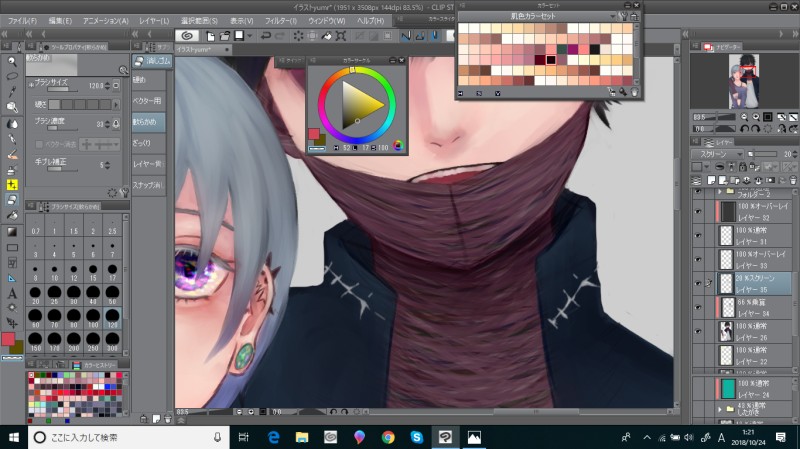Click the Windows search box on taskbar

coord(129,437)
